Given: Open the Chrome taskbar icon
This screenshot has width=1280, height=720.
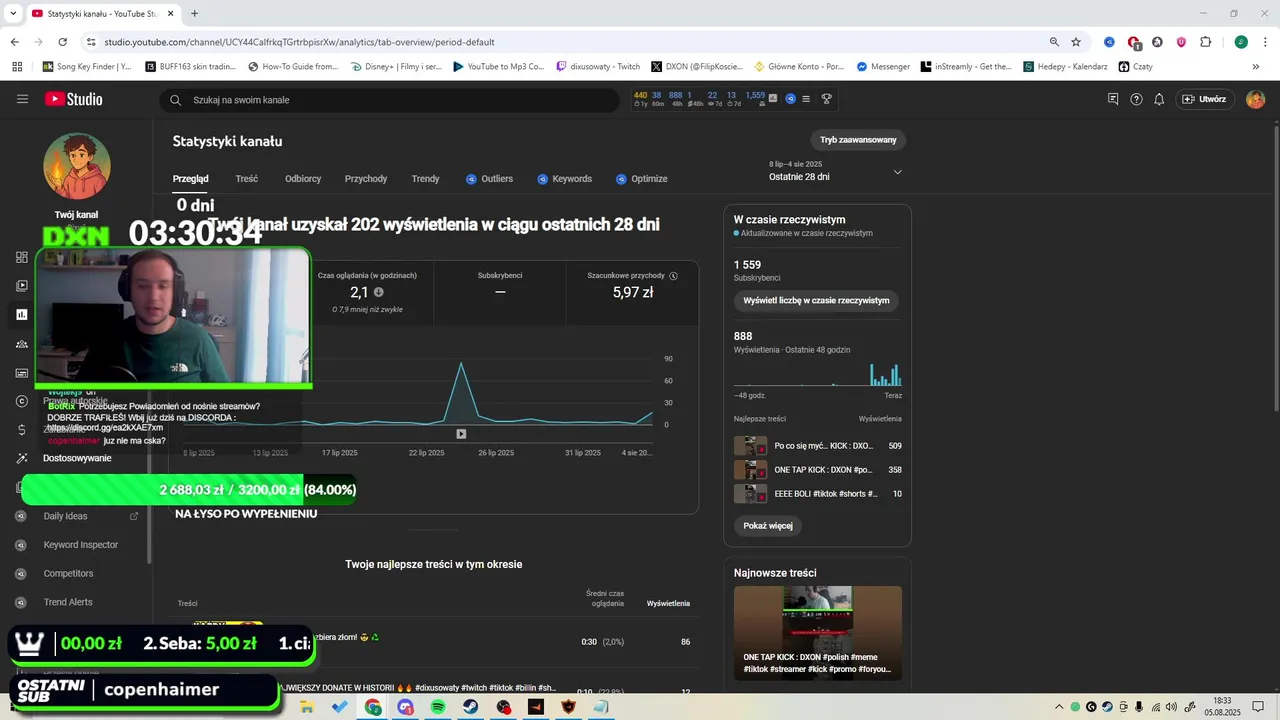Looking at the screenshot, I should click(373, 707).
